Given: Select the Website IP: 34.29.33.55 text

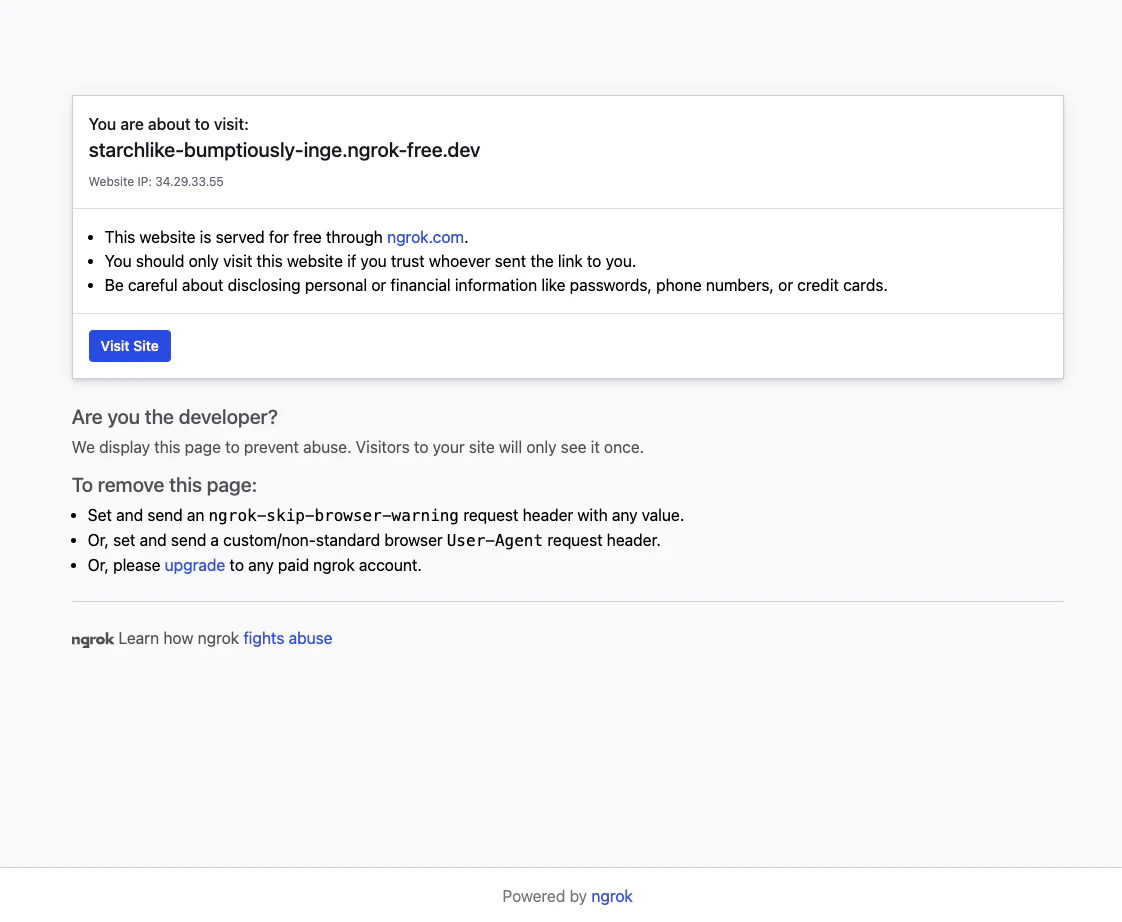Looking at the screenshot, I should pyautogui.click(x=156, y=182).
